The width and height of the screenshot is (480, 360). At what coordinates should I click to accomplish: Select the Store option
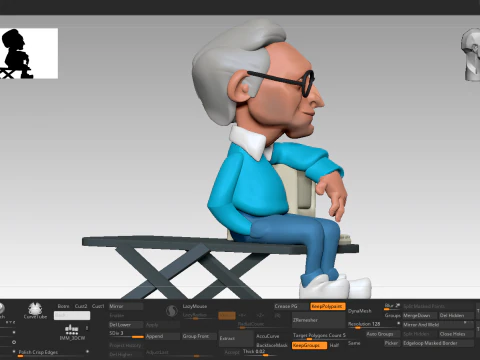[x=63, y=306]
